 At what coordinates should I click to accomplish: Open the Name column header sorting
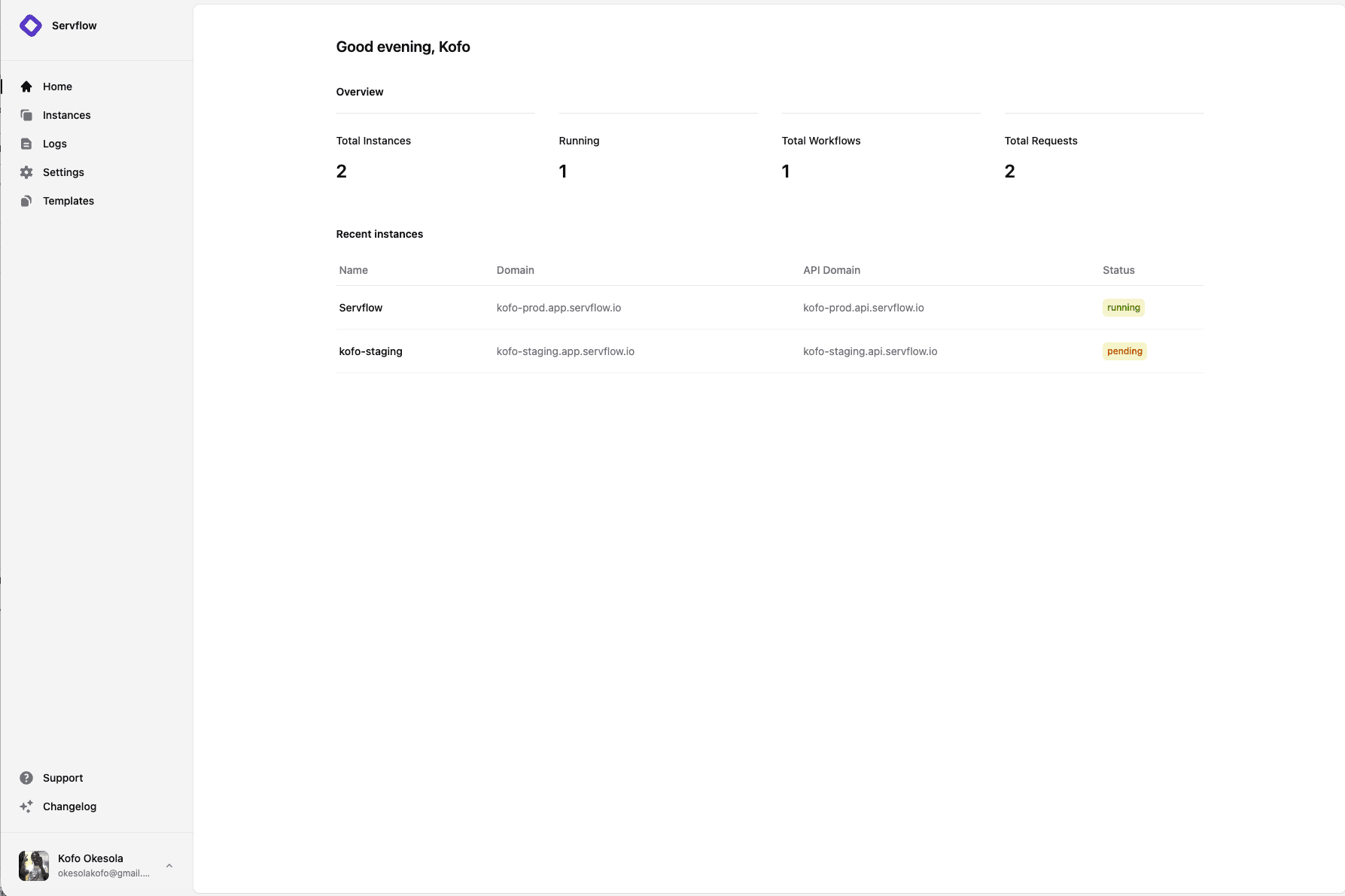click(x=354, y=270)
